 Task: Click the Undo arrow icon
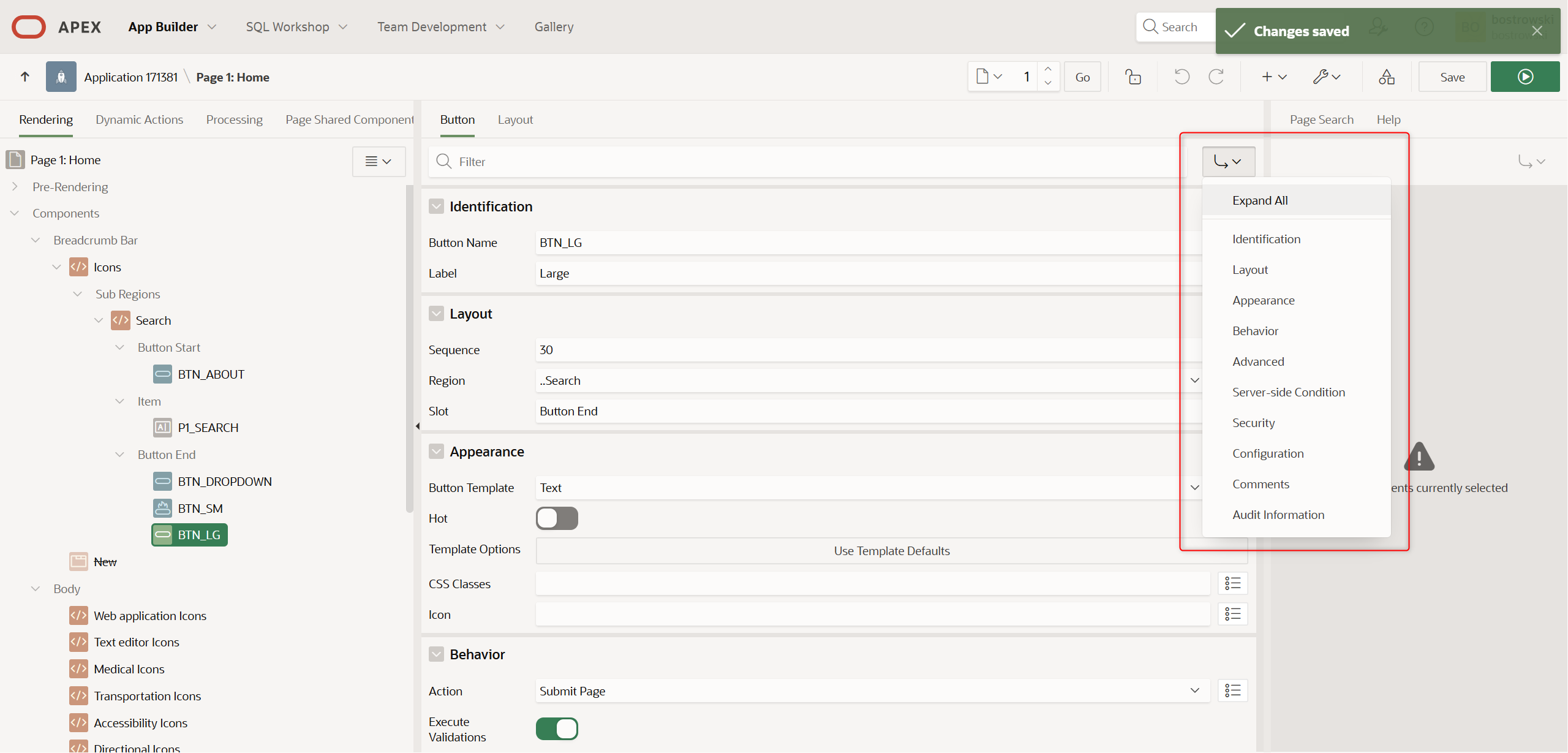click(1182, 77)
